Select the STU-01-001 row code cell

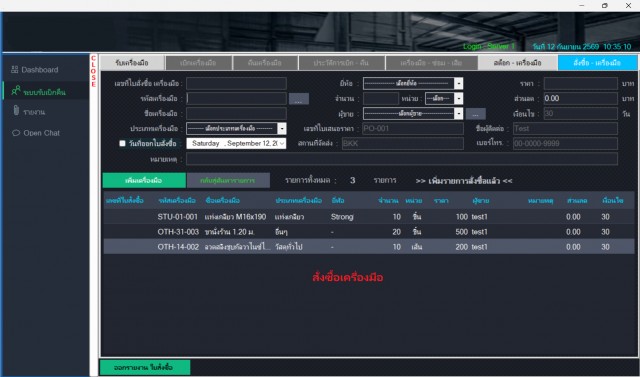pyautogui.click(x=178, y=217)
